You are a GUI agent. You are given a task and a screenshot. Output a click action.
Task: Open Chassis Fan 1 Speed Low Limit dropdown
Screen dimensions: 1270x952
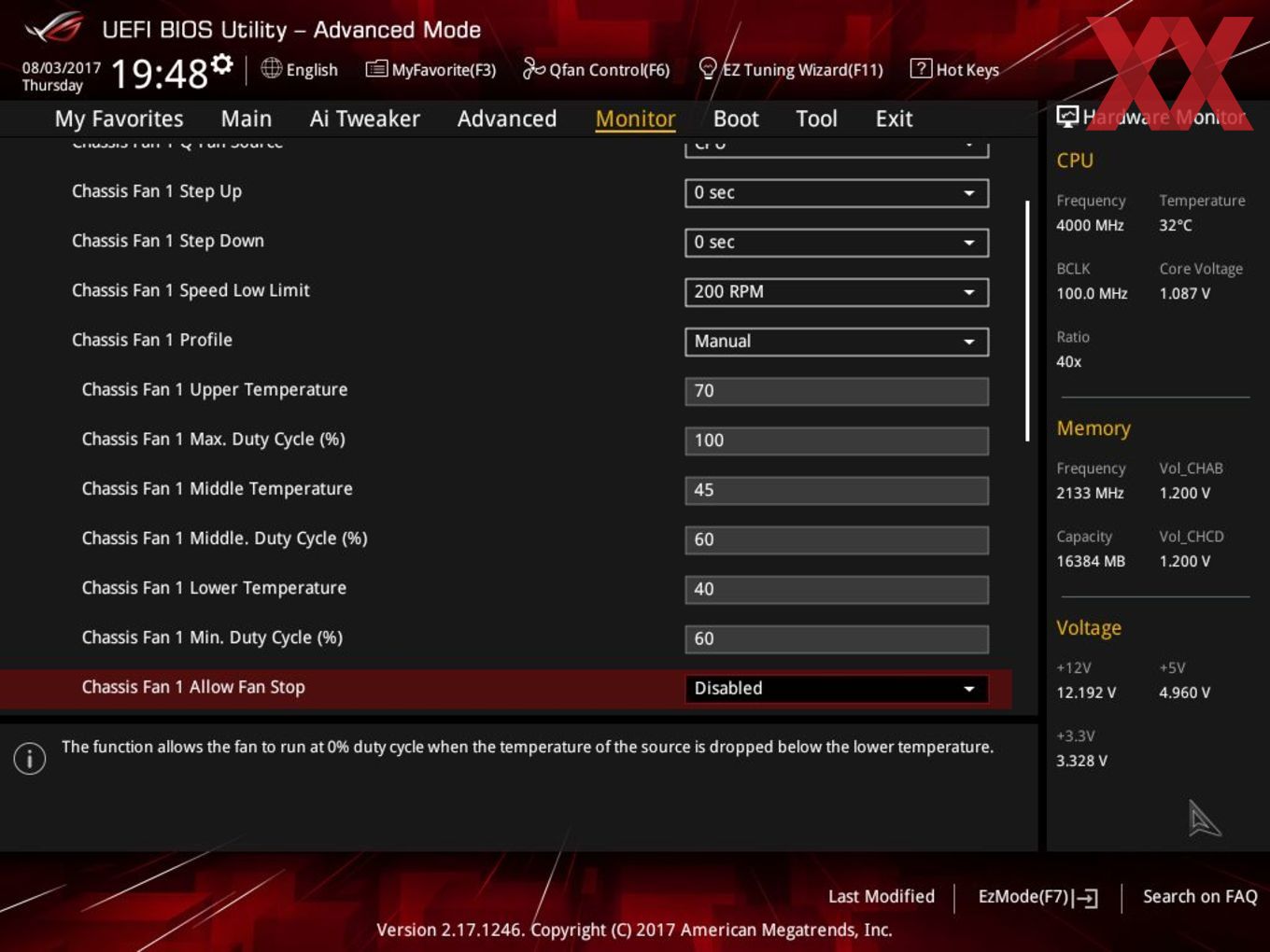(x=837, y=292)
